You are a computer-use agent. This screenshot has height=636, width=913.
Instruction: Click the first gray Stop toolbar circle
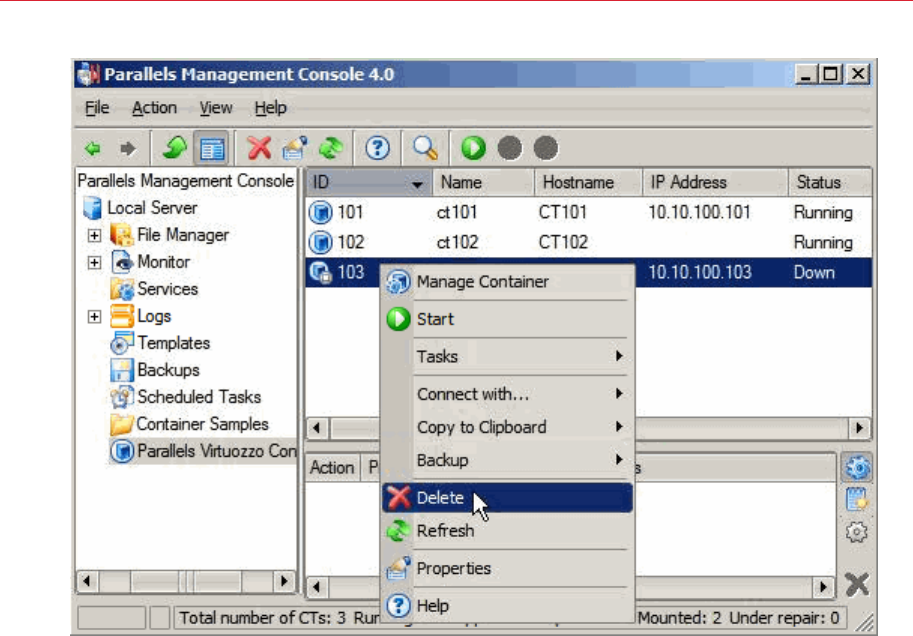[509, 148]
